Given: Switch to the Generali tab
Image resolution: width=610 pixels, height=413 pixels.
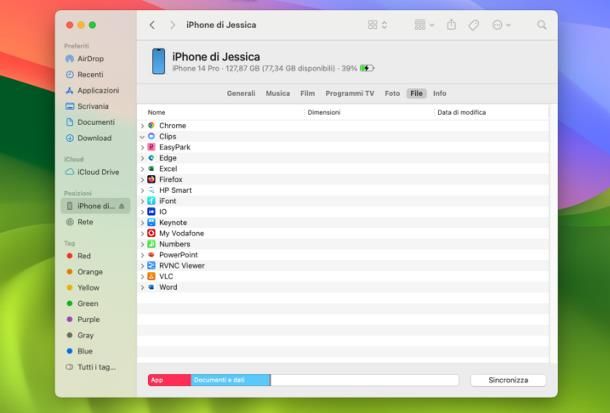Looking at the screenshot, I should (241, 93).
